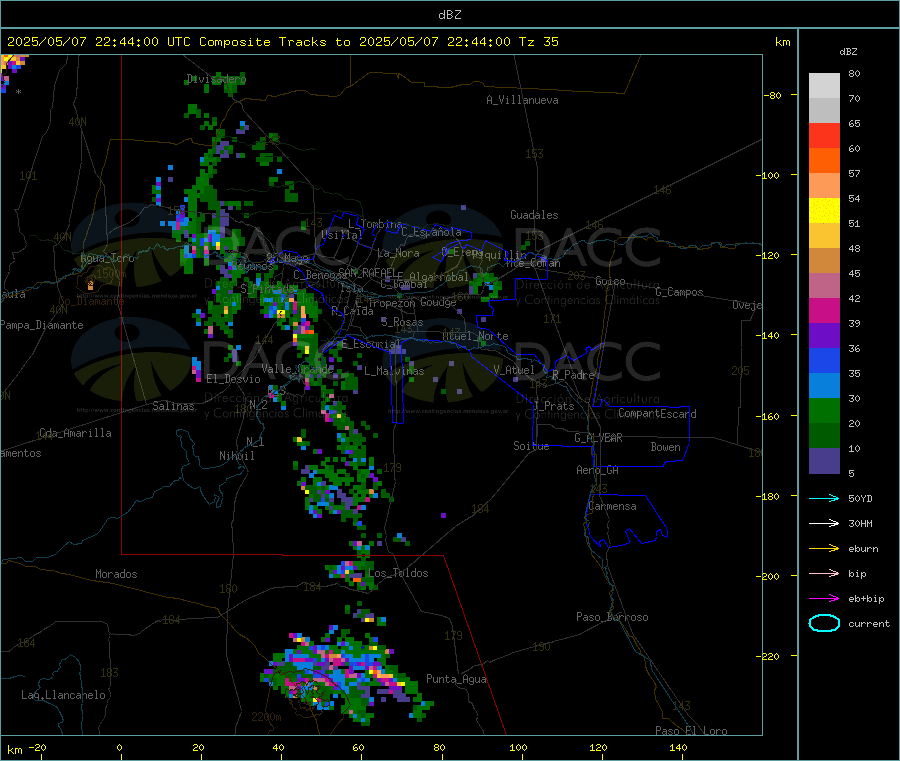Click the 'Nihuil' map label
This screenshot has height=761, width=900.
tap(236, 456)
